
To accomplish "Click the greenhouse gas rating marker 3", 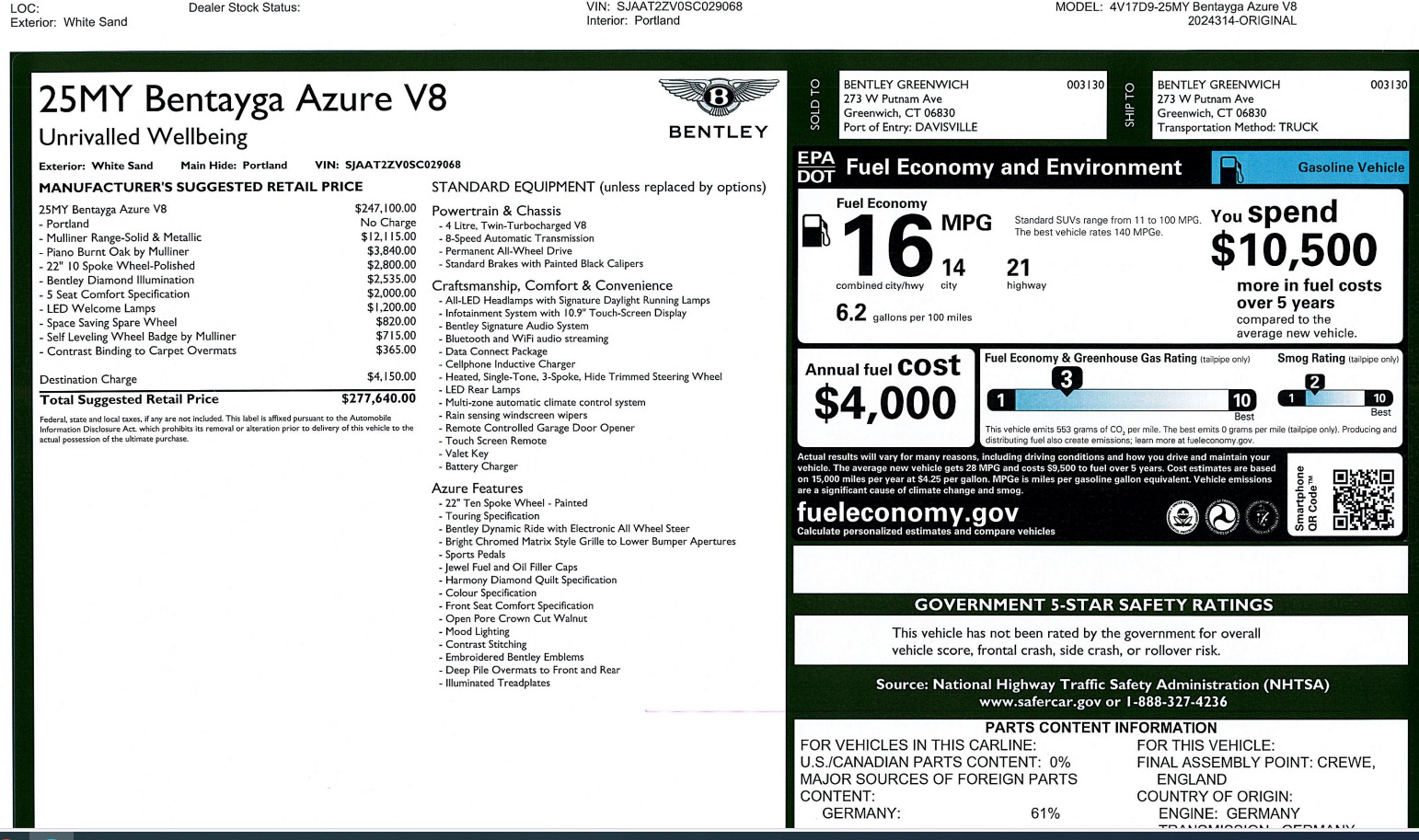I will (x=1066, y=379).
